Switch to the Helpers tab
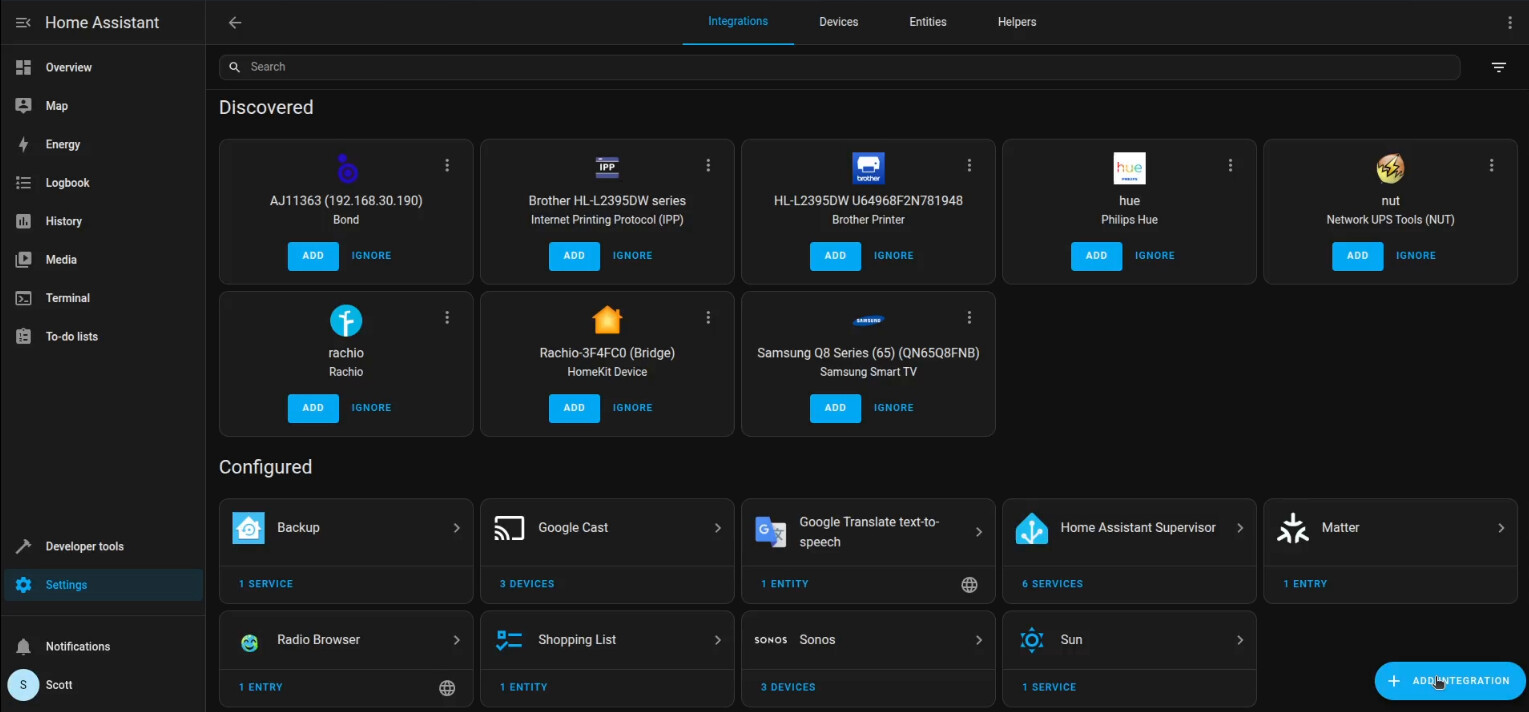1529x712 pixels. [x=1017, y=22]
